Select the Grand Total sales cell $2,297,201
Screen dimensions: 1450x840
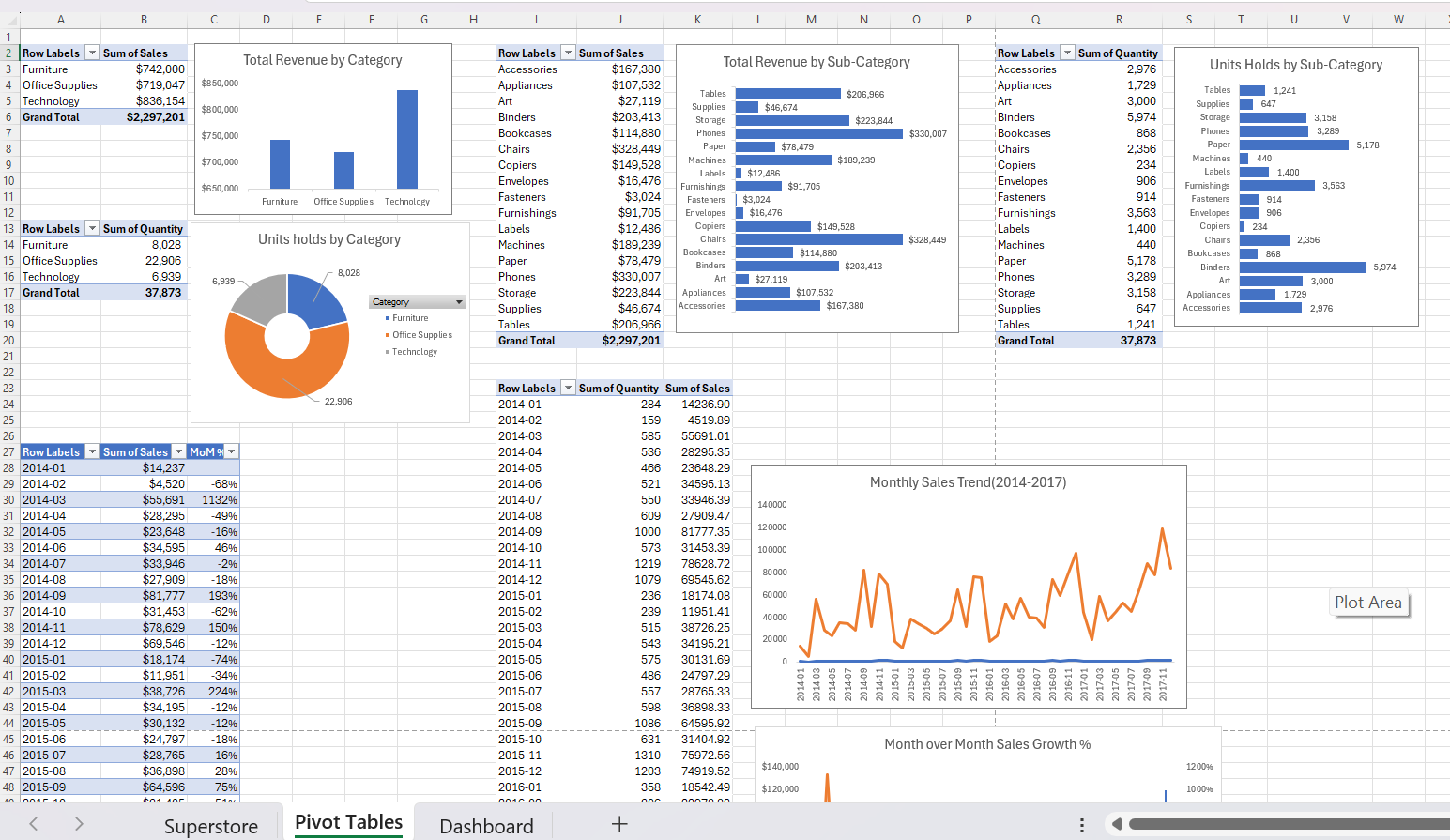click(143, 116)
